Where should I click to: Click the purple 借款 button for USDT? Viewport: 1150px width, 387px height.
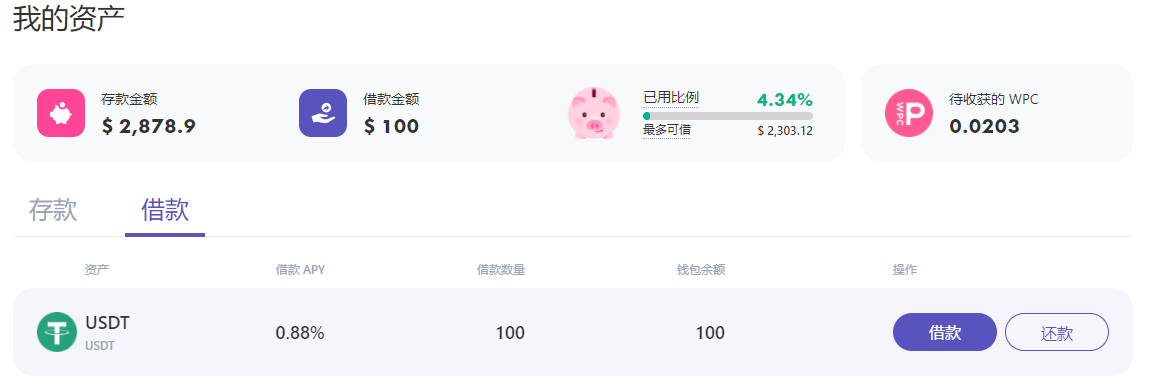click(x=945, y=332)
